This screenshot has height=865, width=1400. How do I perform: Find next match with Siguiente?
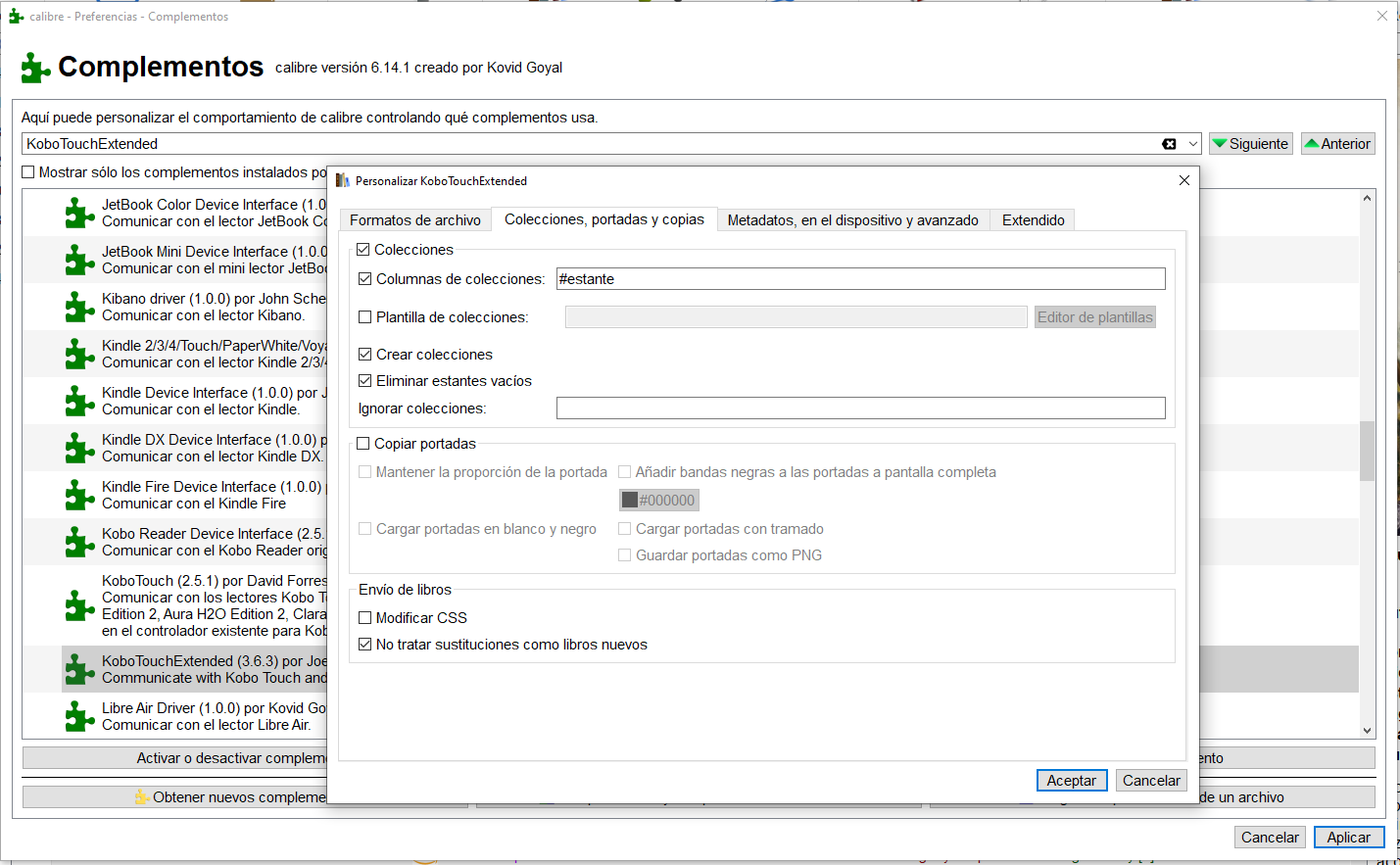(1251, 144)
